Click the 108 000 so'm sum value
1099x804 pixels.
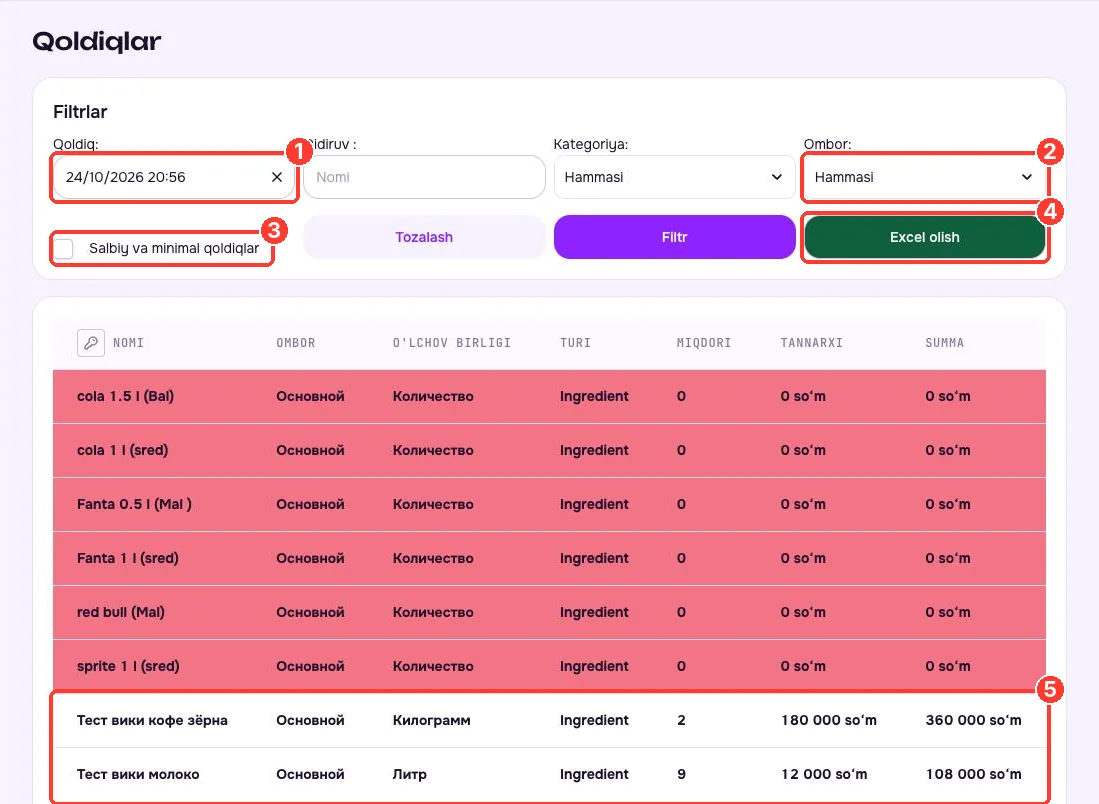pos(974,774)
